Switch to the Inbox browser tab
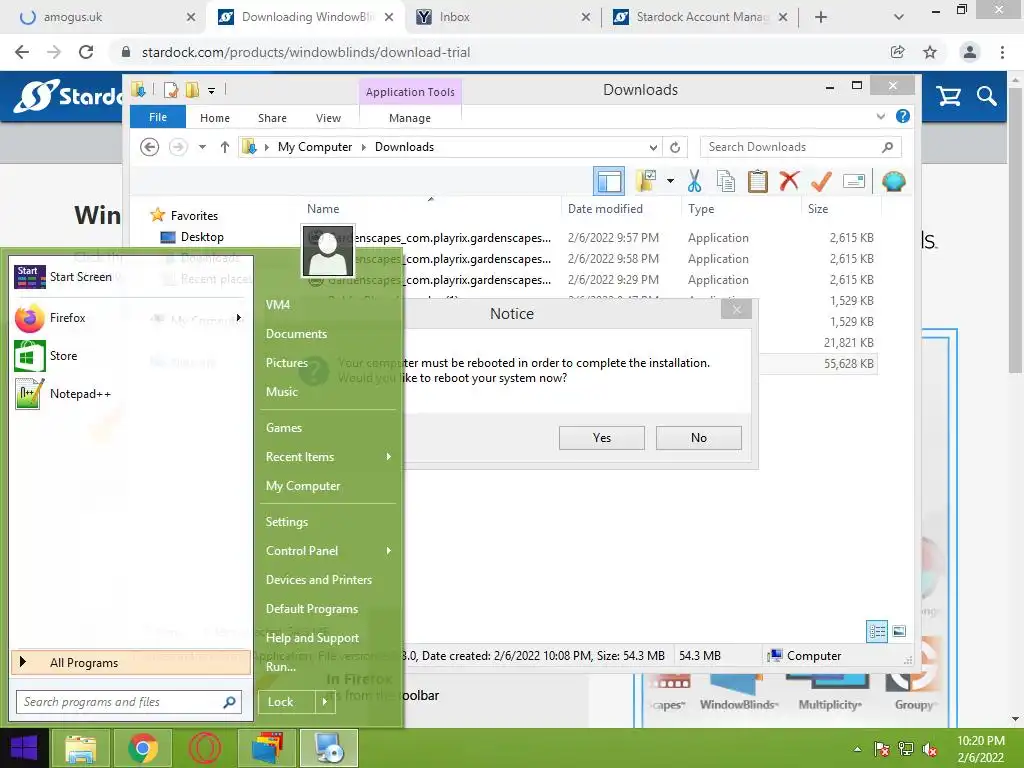 501,17
